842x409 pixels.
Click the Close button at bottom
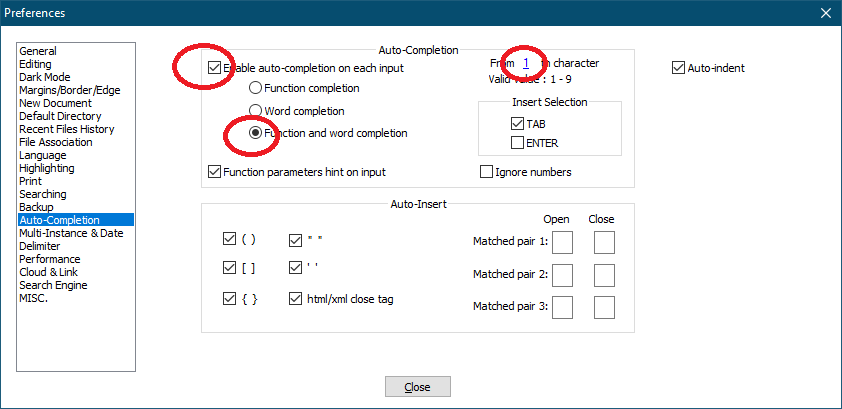(x=418, y=386)
